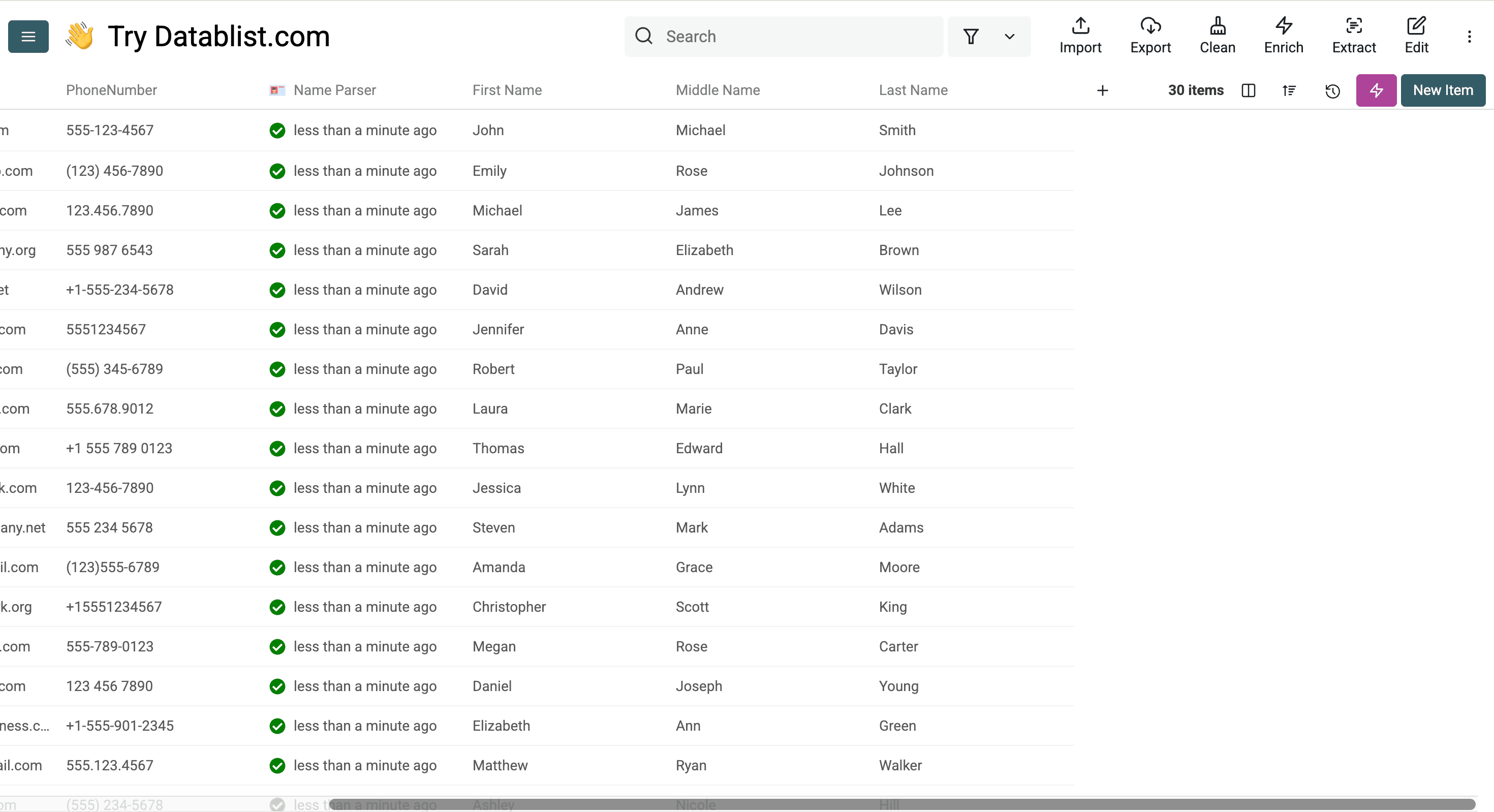Open the hamburger navigation menu

coord(28,37)
